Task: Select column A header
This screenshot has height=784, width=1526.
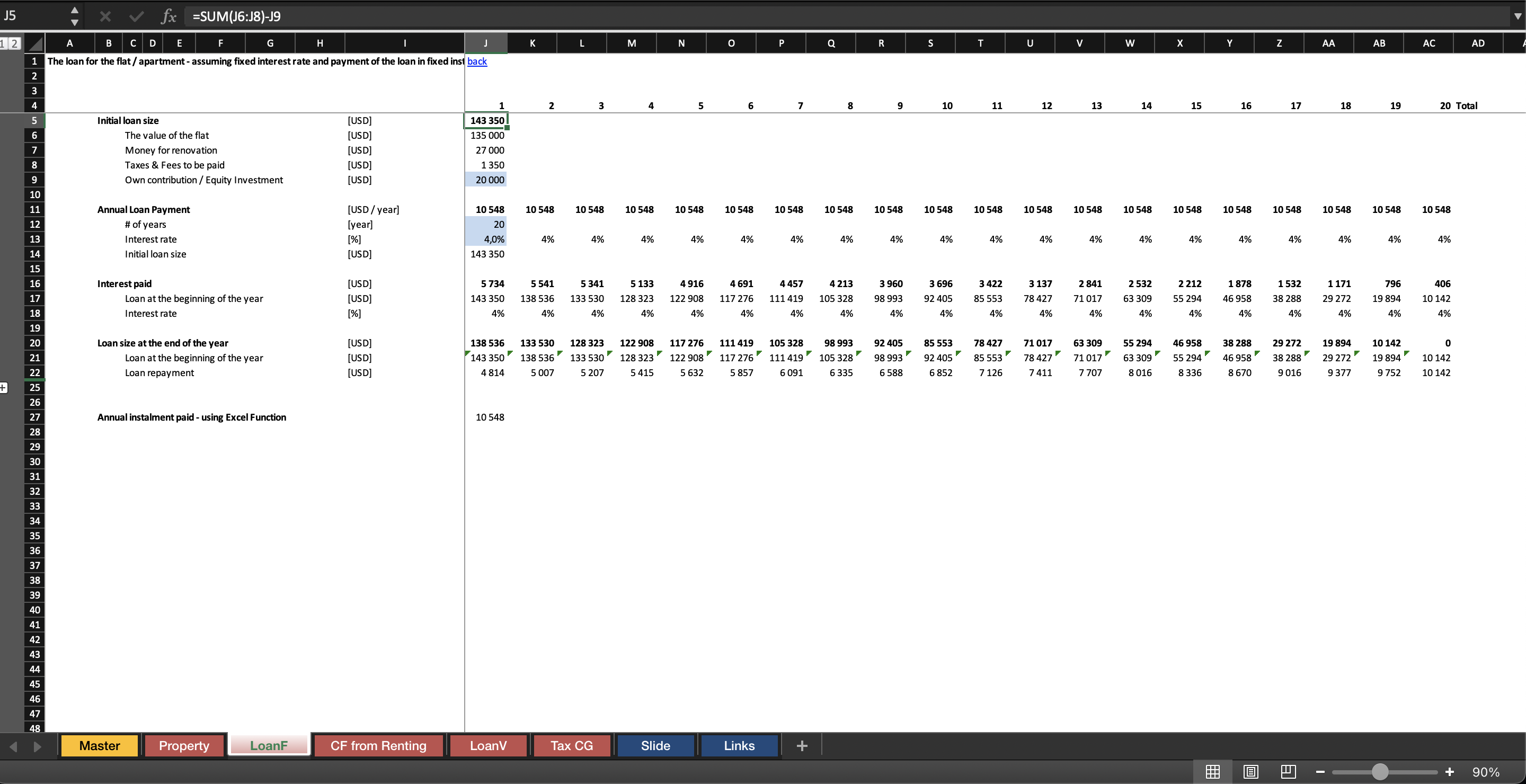Action: pos(69,43)
